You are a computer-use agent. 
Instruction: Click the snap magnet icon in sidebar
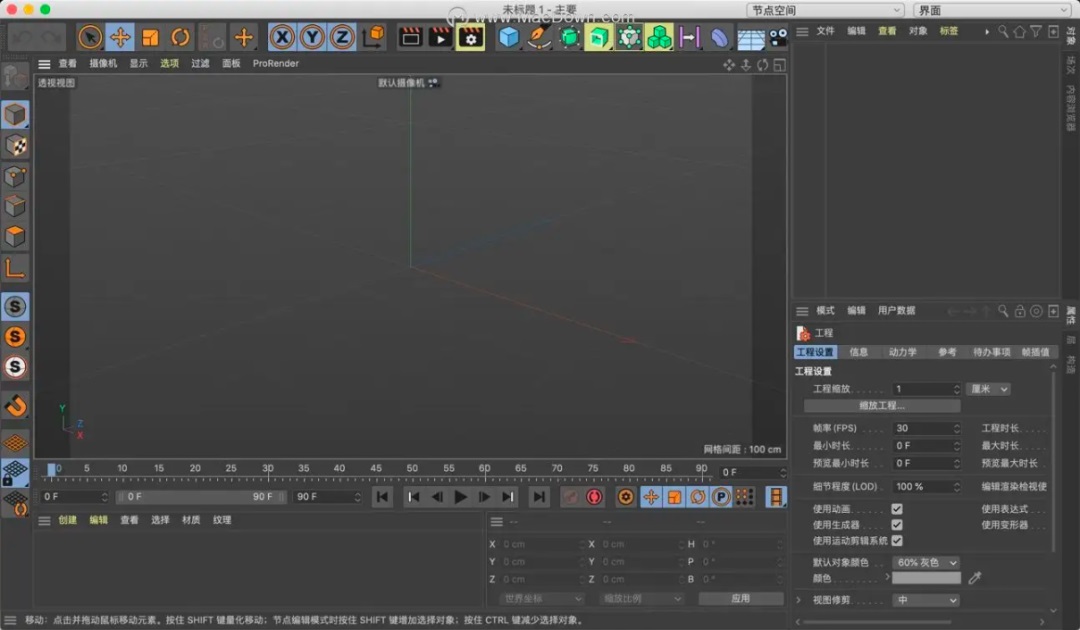coord(15,406)
